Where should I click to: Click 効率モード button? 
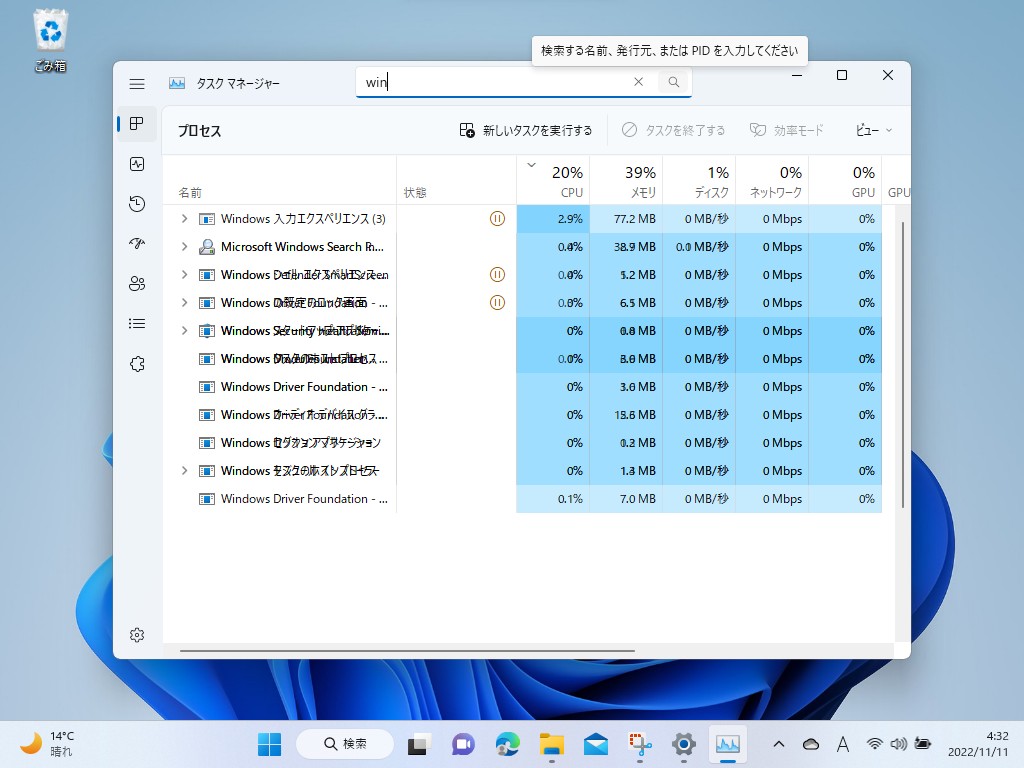coord(787,131)
